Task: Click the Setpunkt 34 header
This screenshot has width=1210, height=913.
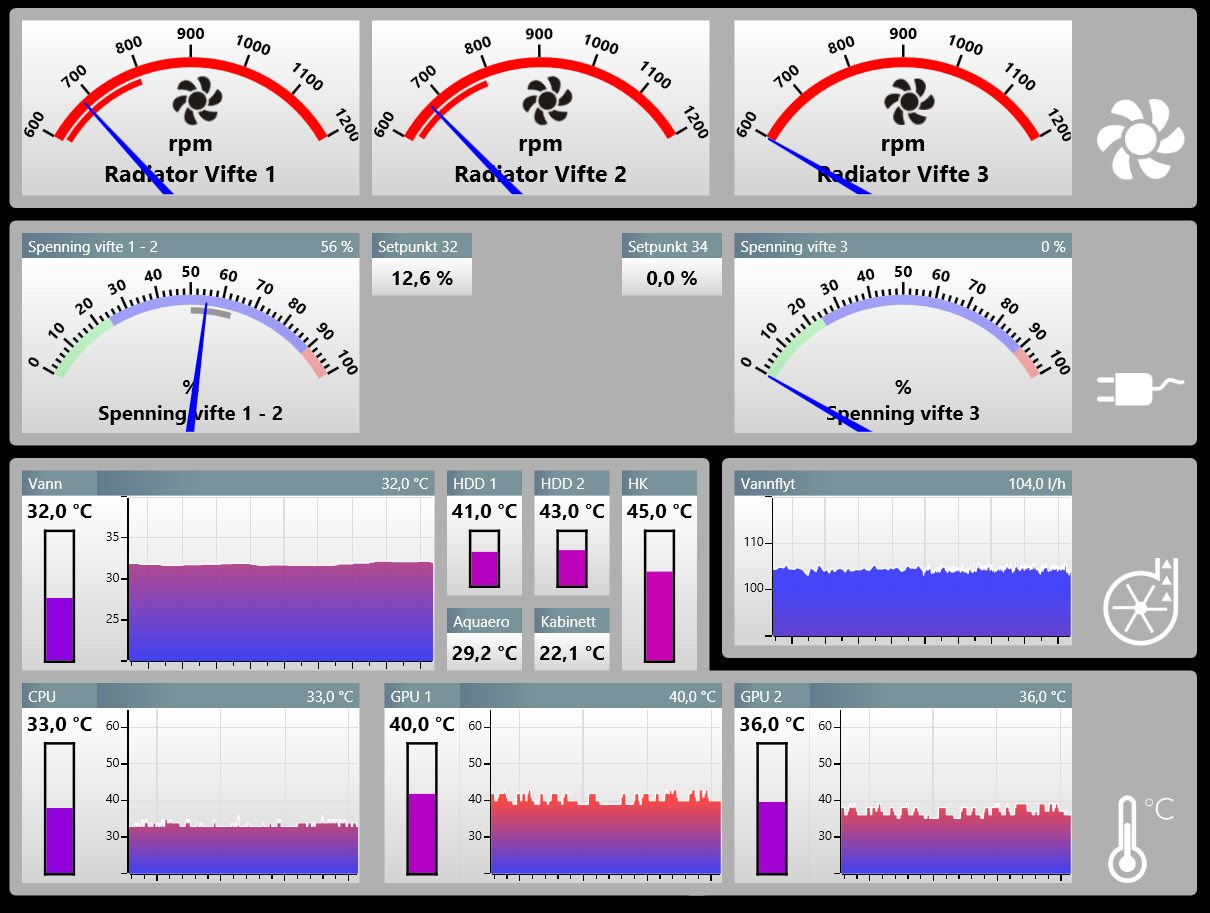Action: tap(672, 246)
